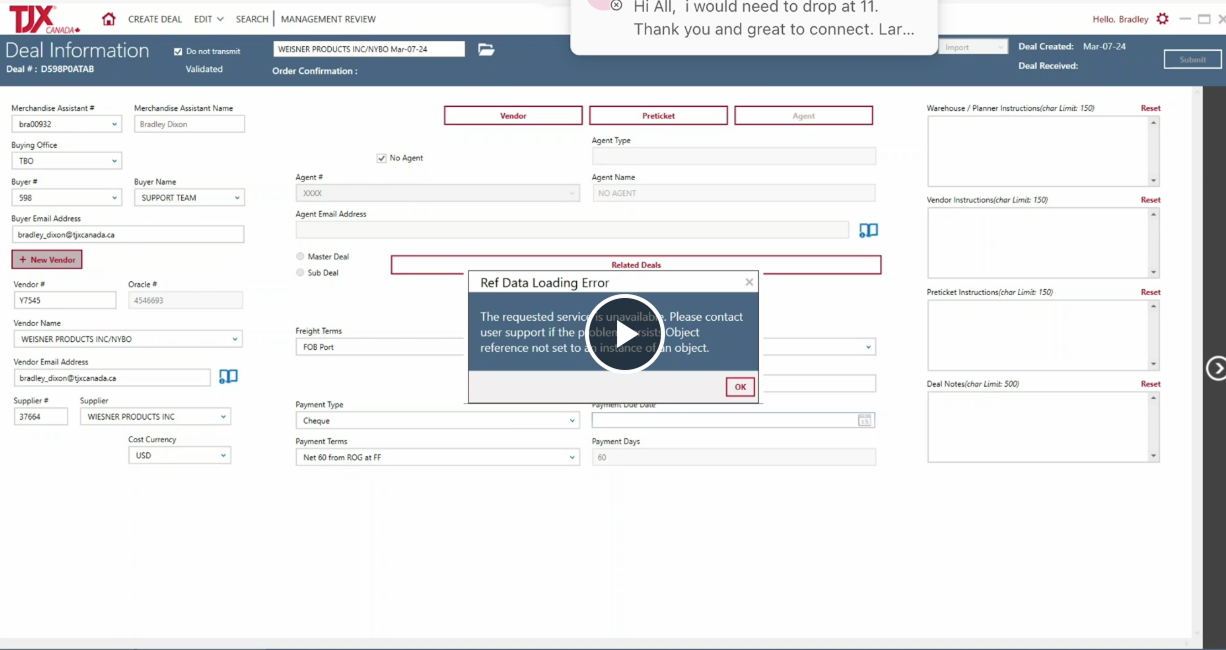The width and height of the screenshot is (1226, 650).
Task: Open the Payment Due Date calendar icon
Action: click(x=865, y=420)
